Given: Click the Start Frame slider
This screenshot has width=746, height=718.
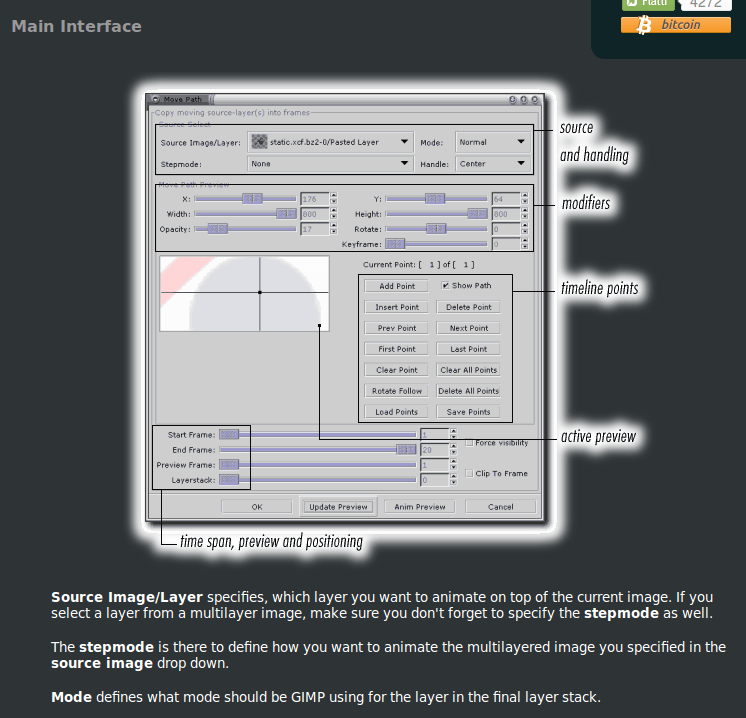Looking at the screenshot, I should pos(317,434).
